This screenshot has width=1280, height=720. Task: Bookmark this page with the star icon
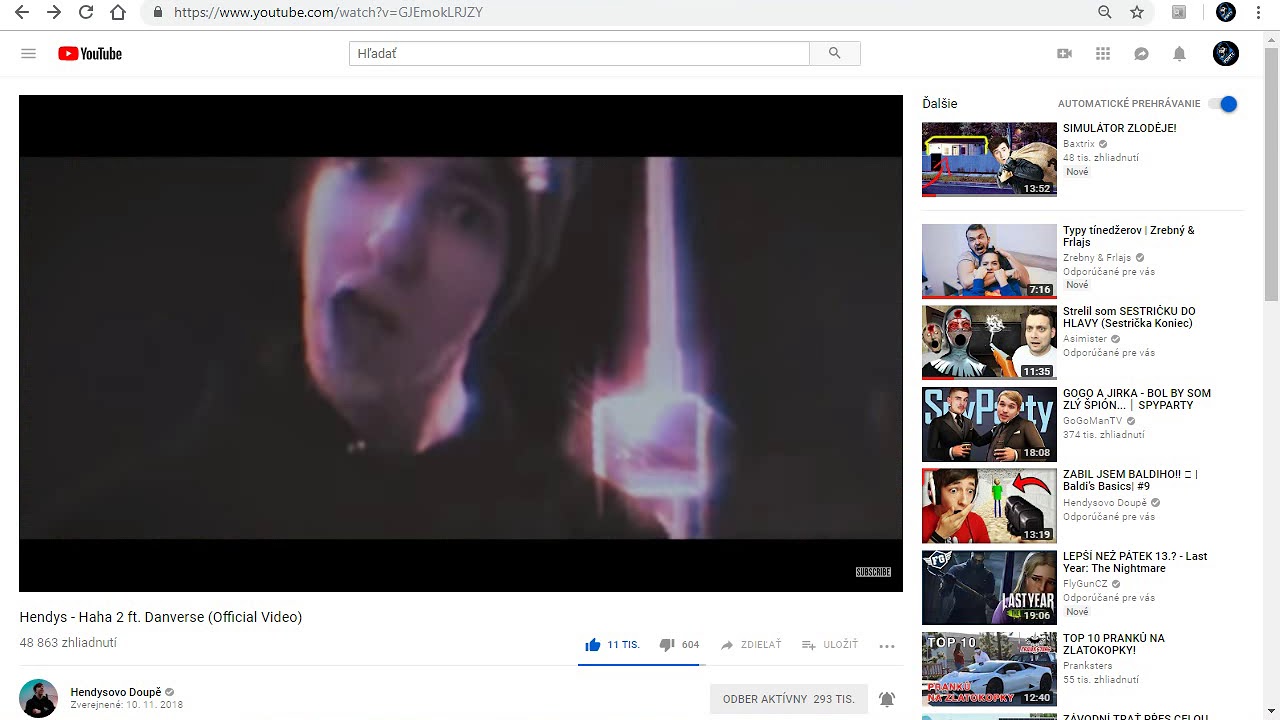tap(1137, 12)
